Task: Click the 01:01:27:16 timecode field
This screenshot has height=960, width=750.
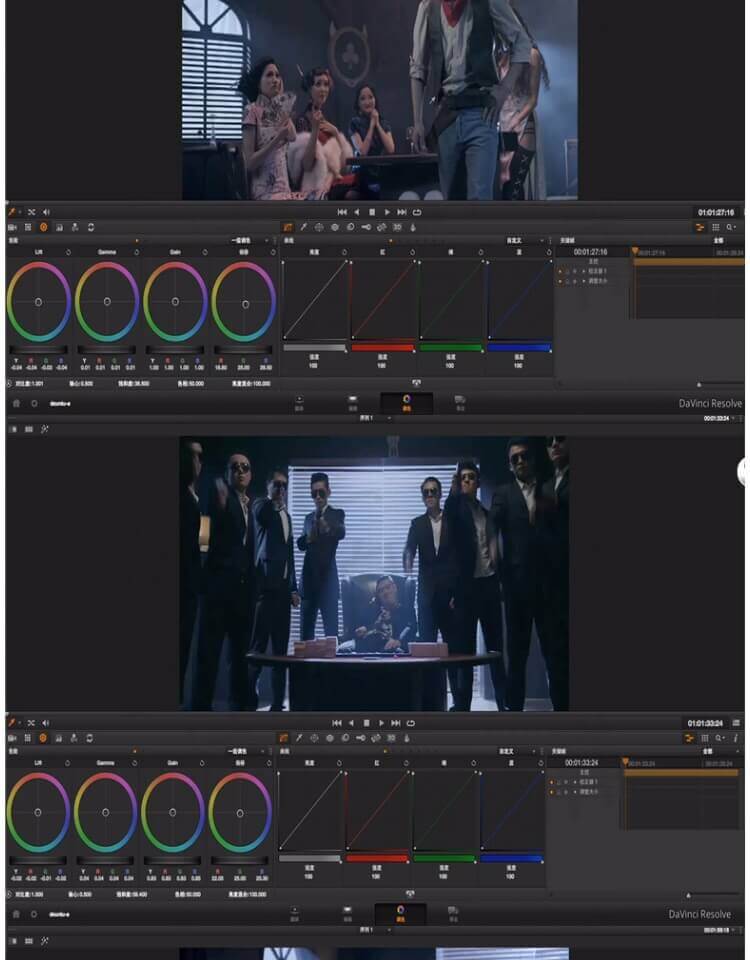Action: pyautogui.click(x=716, y=212)
